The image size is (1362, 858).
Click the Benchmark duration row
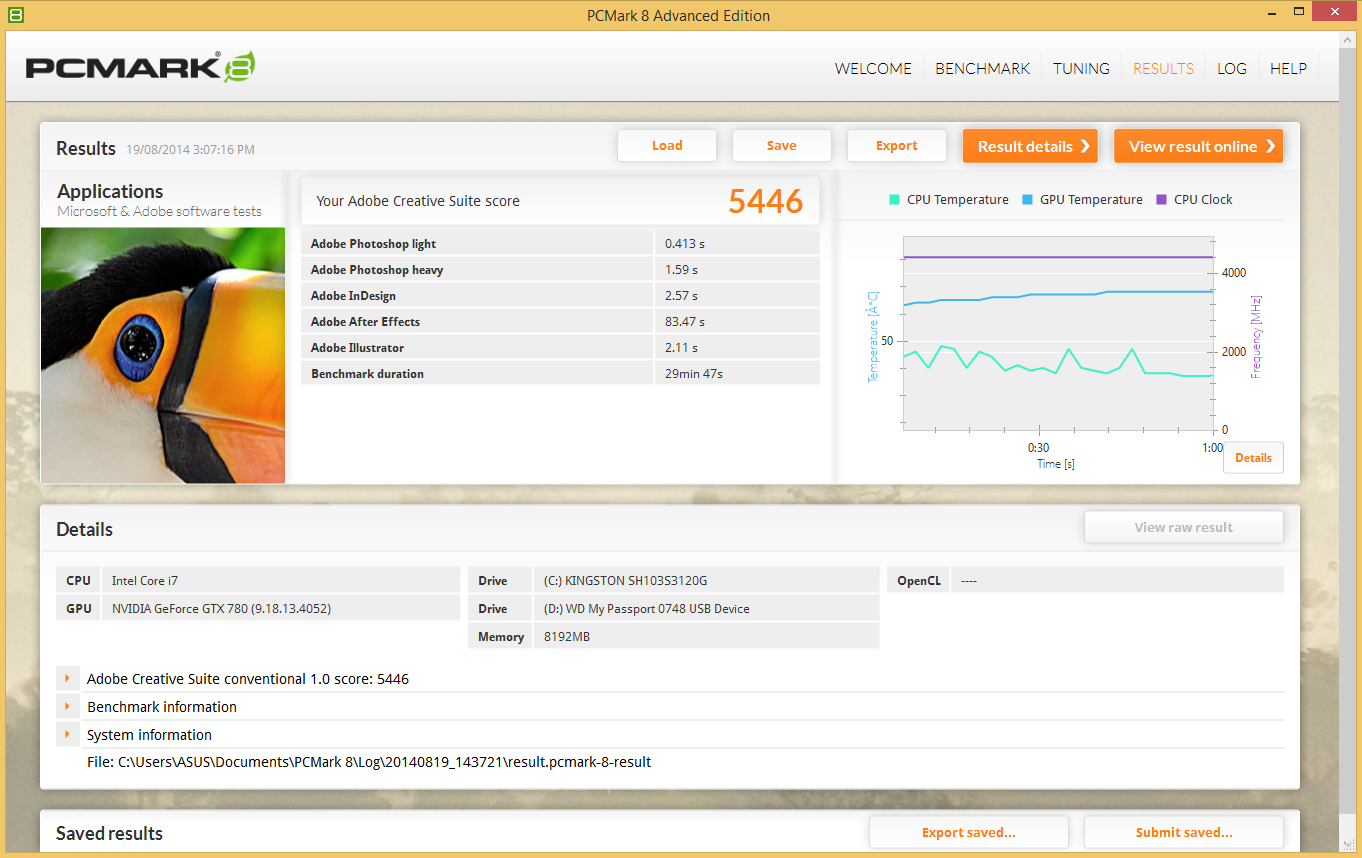click(x=560, y=373)
